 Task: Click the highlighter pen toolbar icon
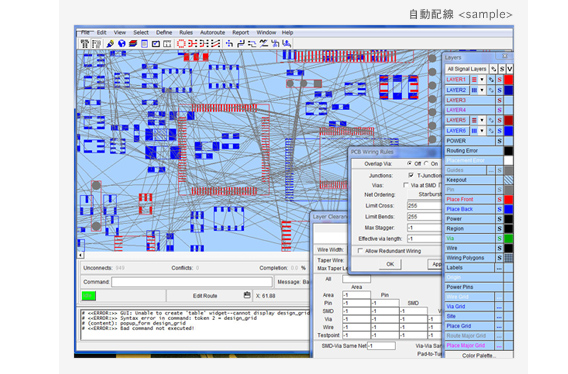[x=110, y=44]
